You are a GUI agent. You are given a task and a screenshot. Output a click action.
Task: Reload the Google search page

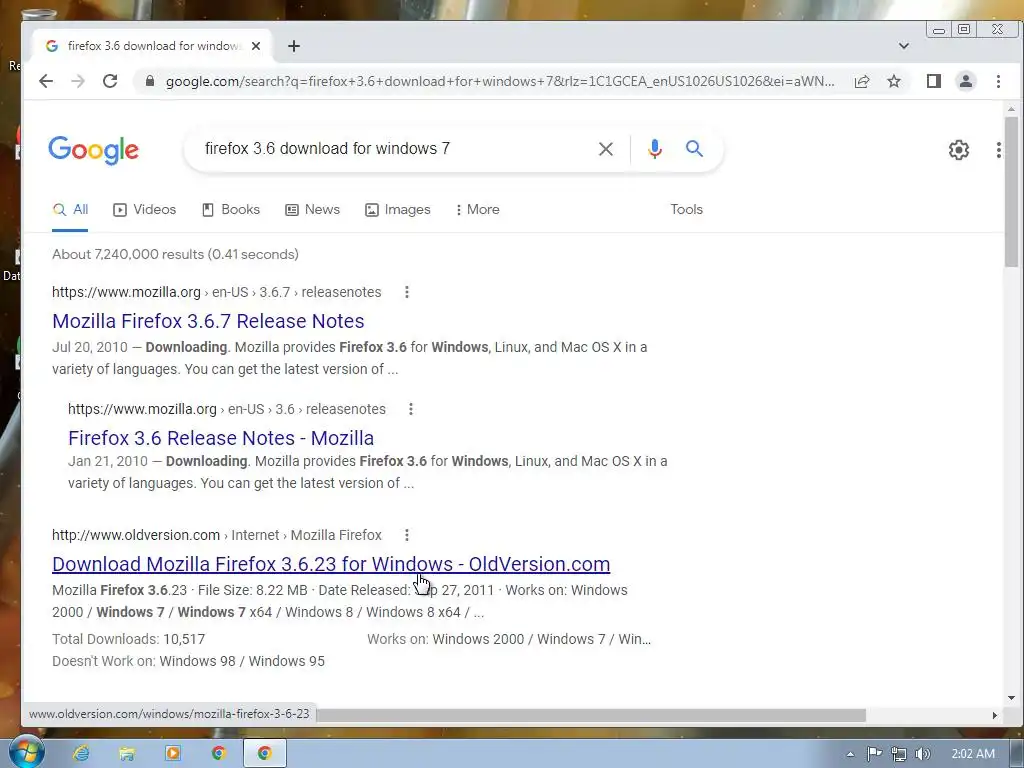[x=110, y=81]
